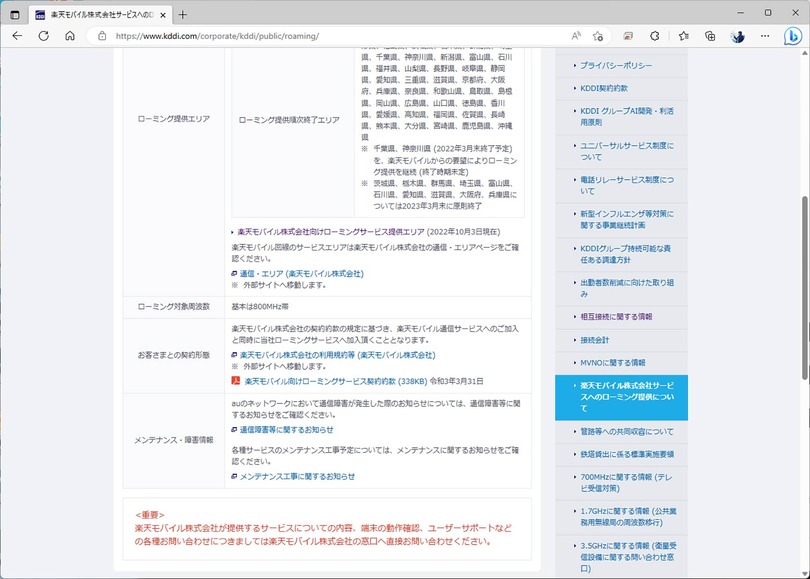810x579 pixels.
Task: Go back to previous page
Action: (x=17, y=36)
